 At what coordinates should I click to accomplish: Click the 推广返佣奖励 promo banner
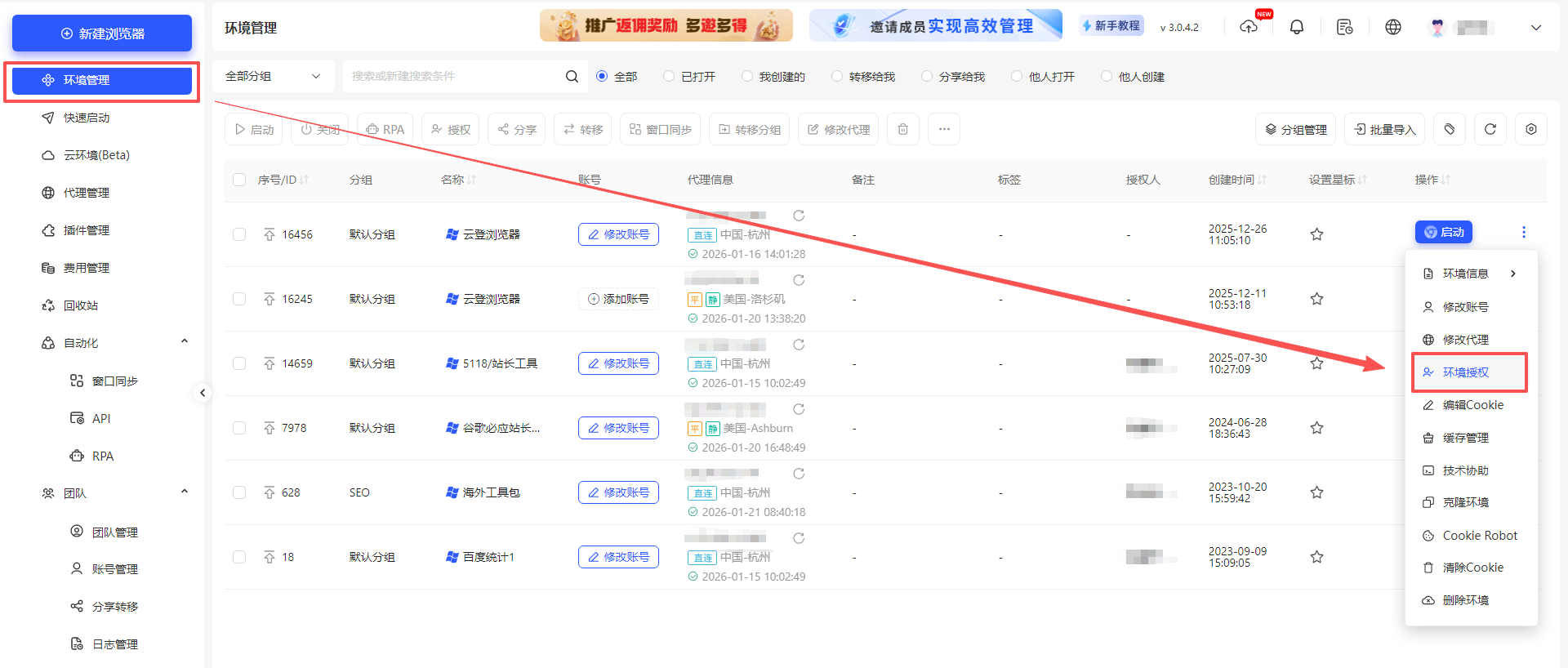[x=666, y=25]
